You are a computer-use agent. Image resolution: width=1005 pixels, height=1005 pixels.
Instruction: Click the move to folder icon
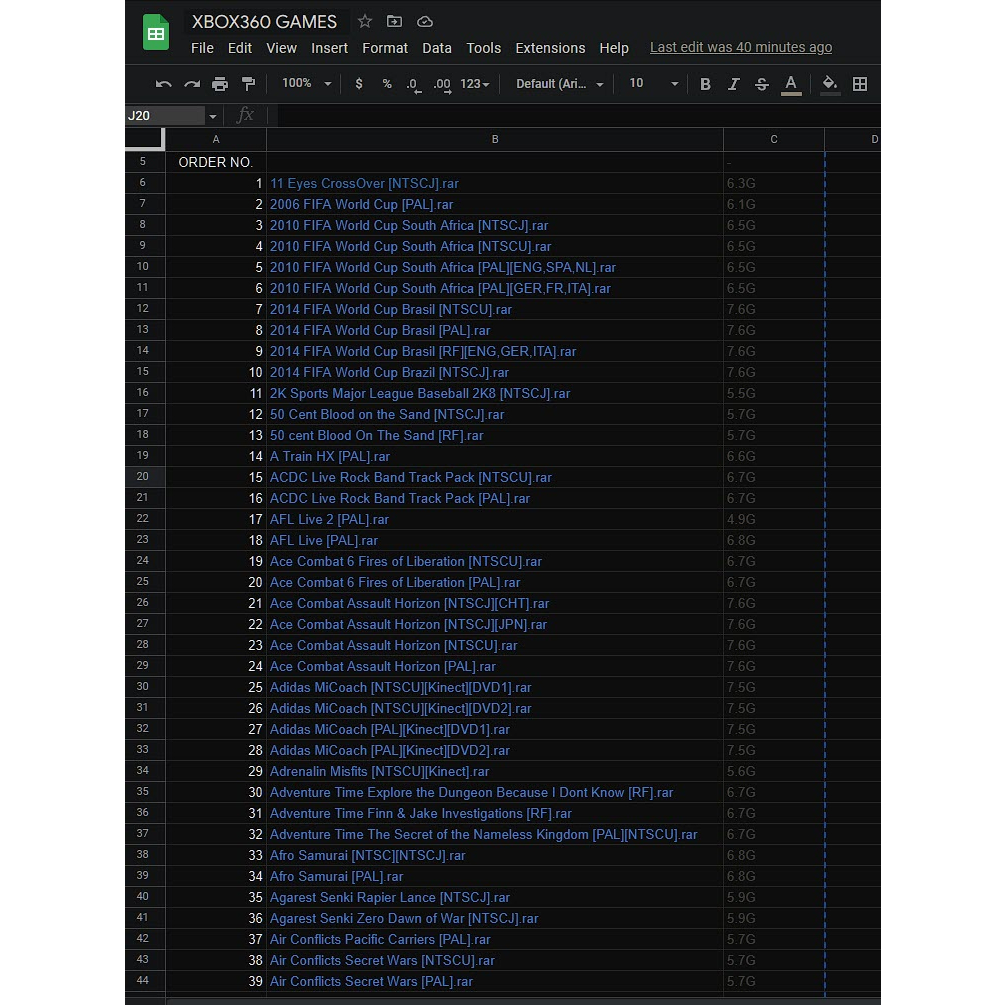coord(394,21)
